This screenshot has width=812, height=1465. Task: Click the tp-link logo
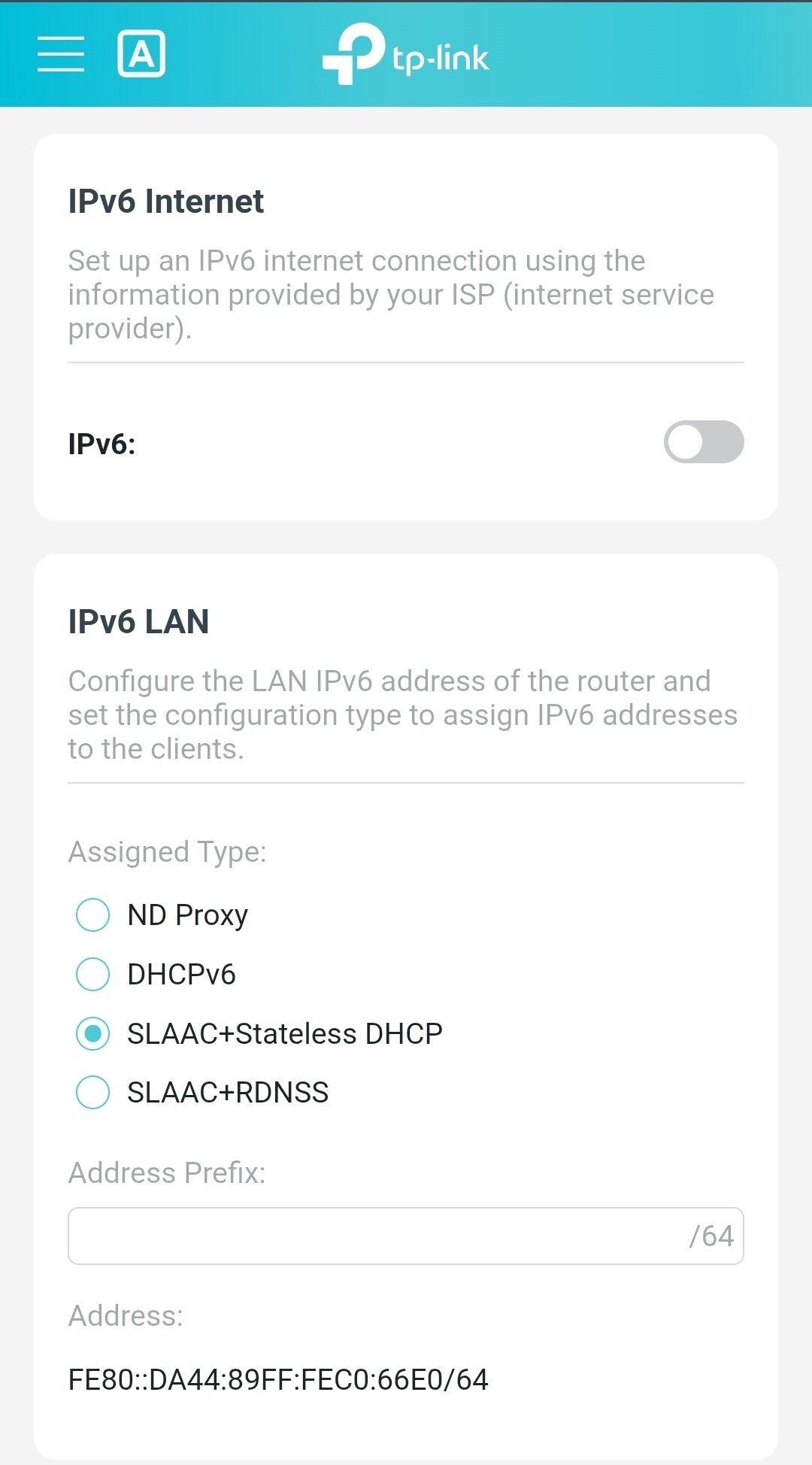(406, 54)
